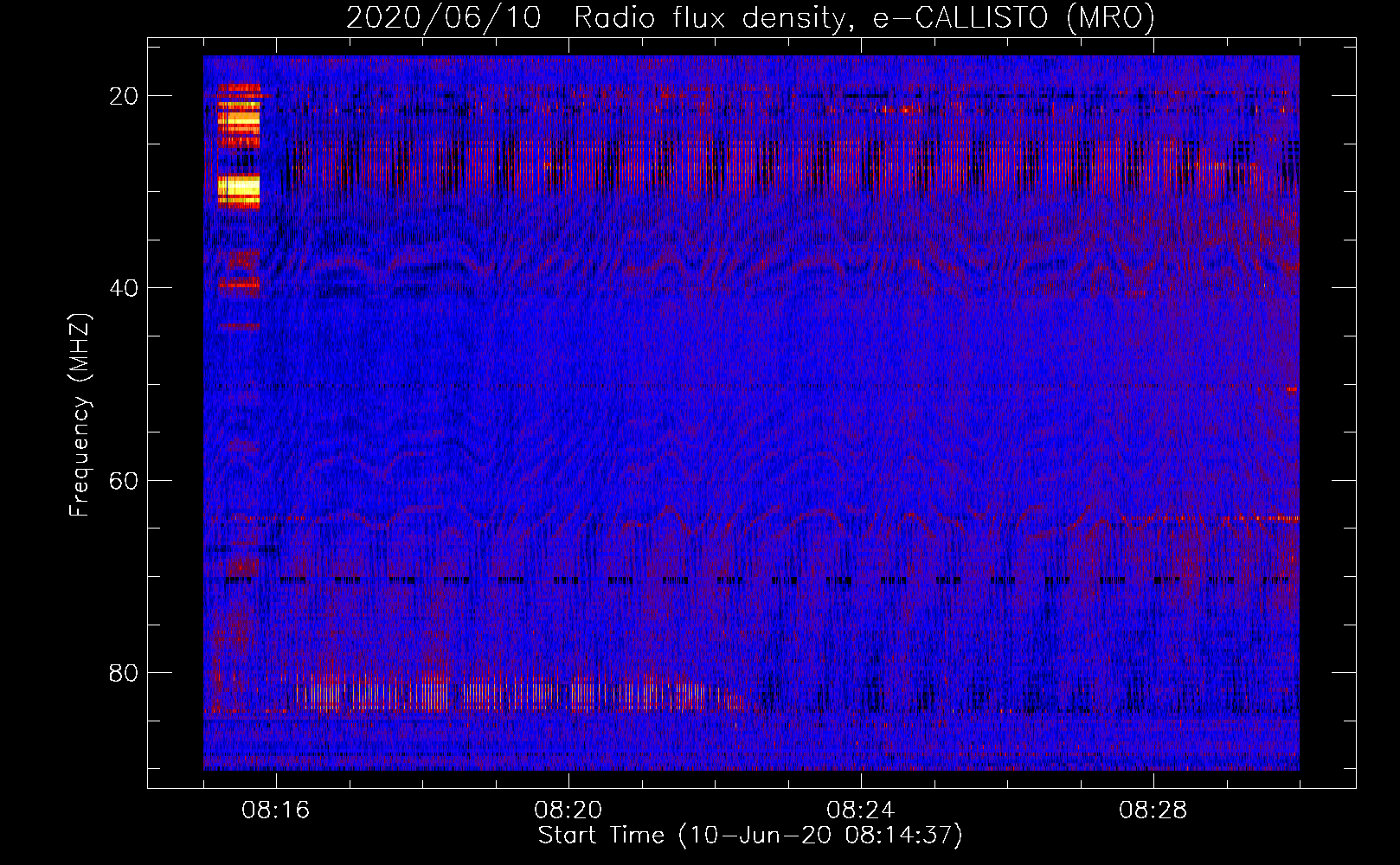Click the plot title '2020/06/10 Radio flux density'

tap(750, 17)
